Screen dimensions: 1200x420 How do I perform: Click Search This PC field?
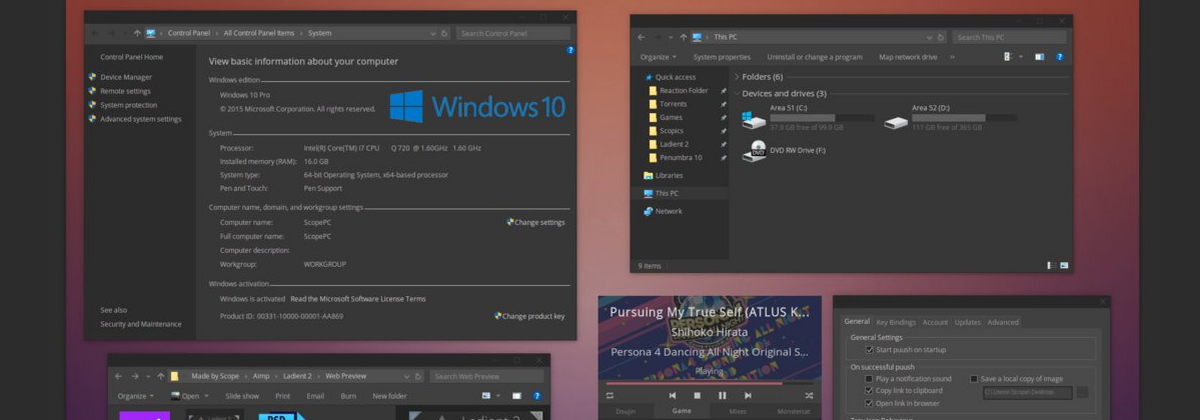click(x=1009, y=37)
